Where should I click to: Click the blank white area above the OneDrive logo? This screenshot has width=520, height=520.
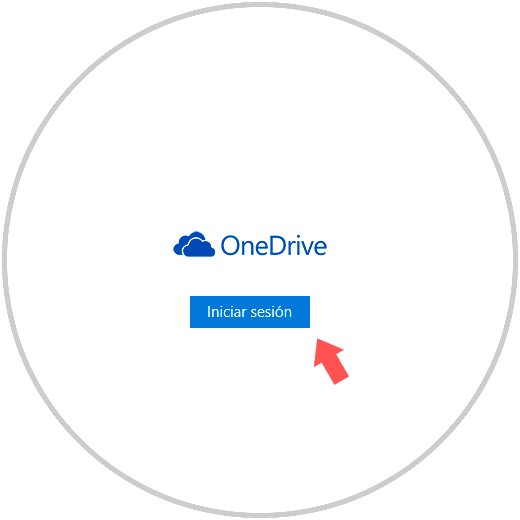tap(260, 133)
